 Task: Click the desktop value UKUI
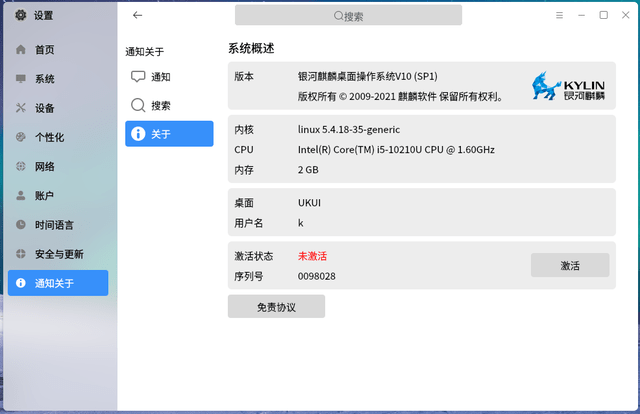pos(309,203)
